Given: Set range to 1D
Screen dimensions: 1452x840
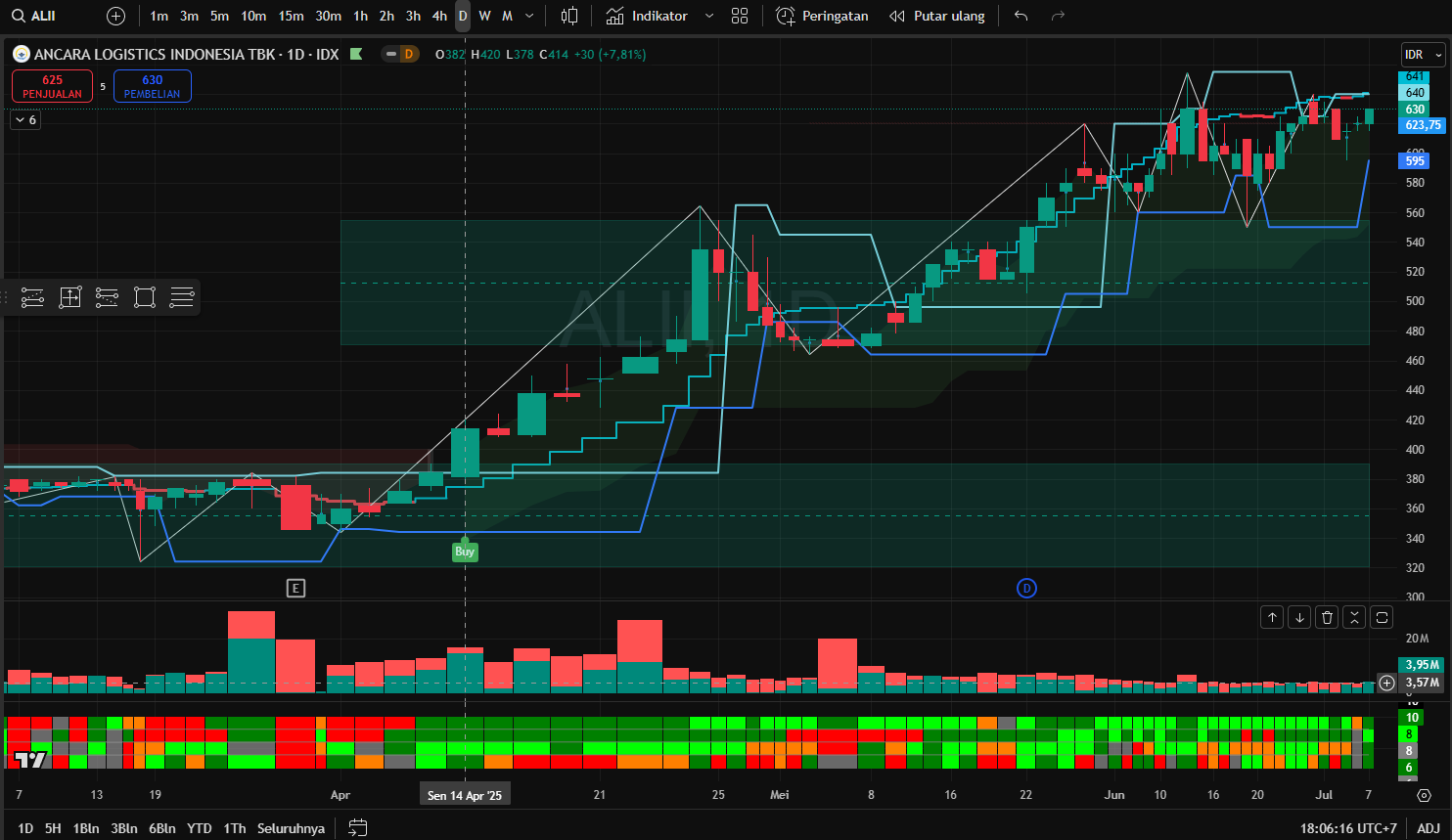Looking at the screenshot, I should coord(25,828).
